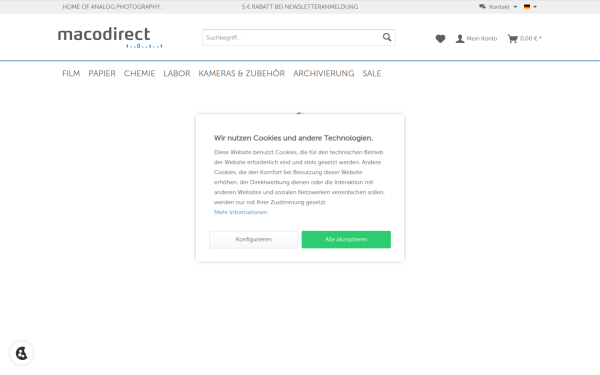
Task: Open Mein Konto account menu
Action: pyautogui.click(x=476, y=39)
